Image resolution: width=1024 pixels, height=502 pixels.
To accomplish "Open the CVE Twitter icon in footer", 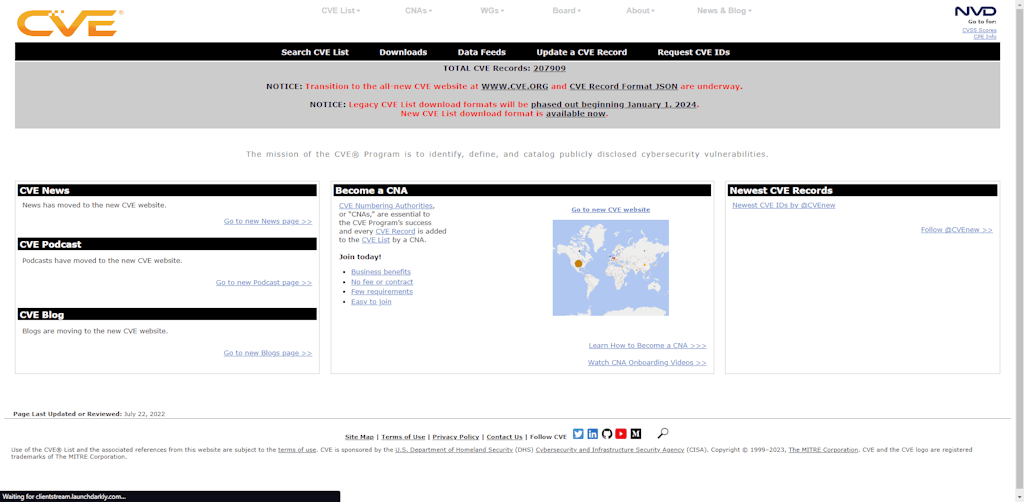I will [x=578, y=434].
